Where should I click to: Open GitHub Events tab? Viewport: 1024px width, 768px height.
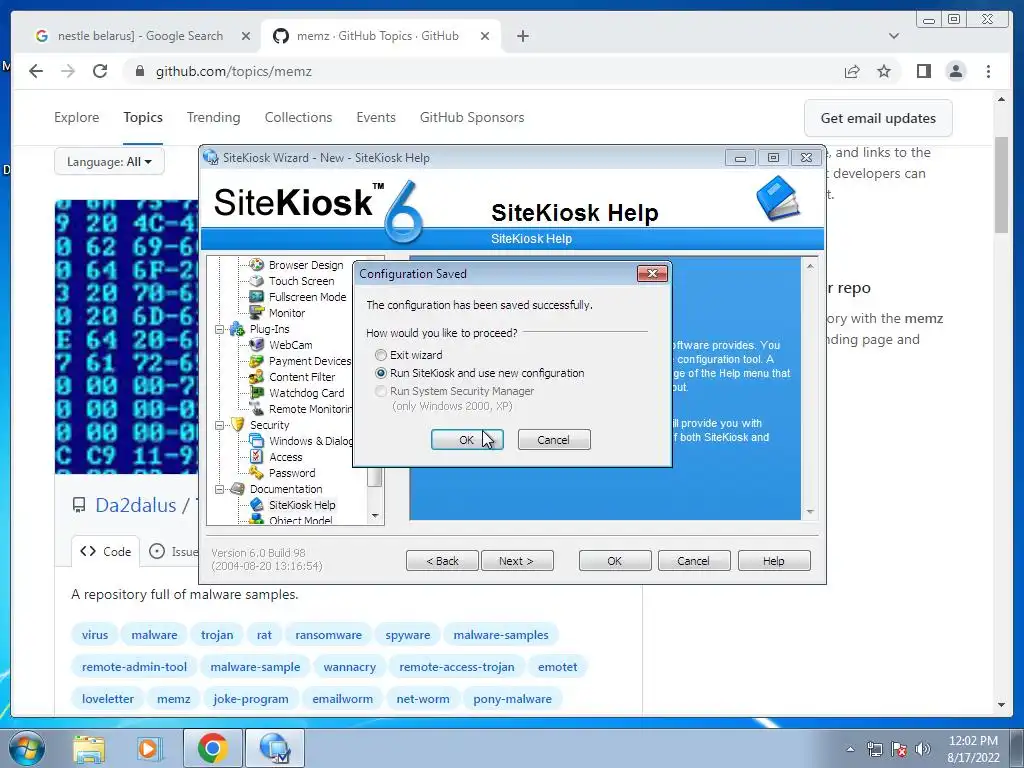click(376, 118)
